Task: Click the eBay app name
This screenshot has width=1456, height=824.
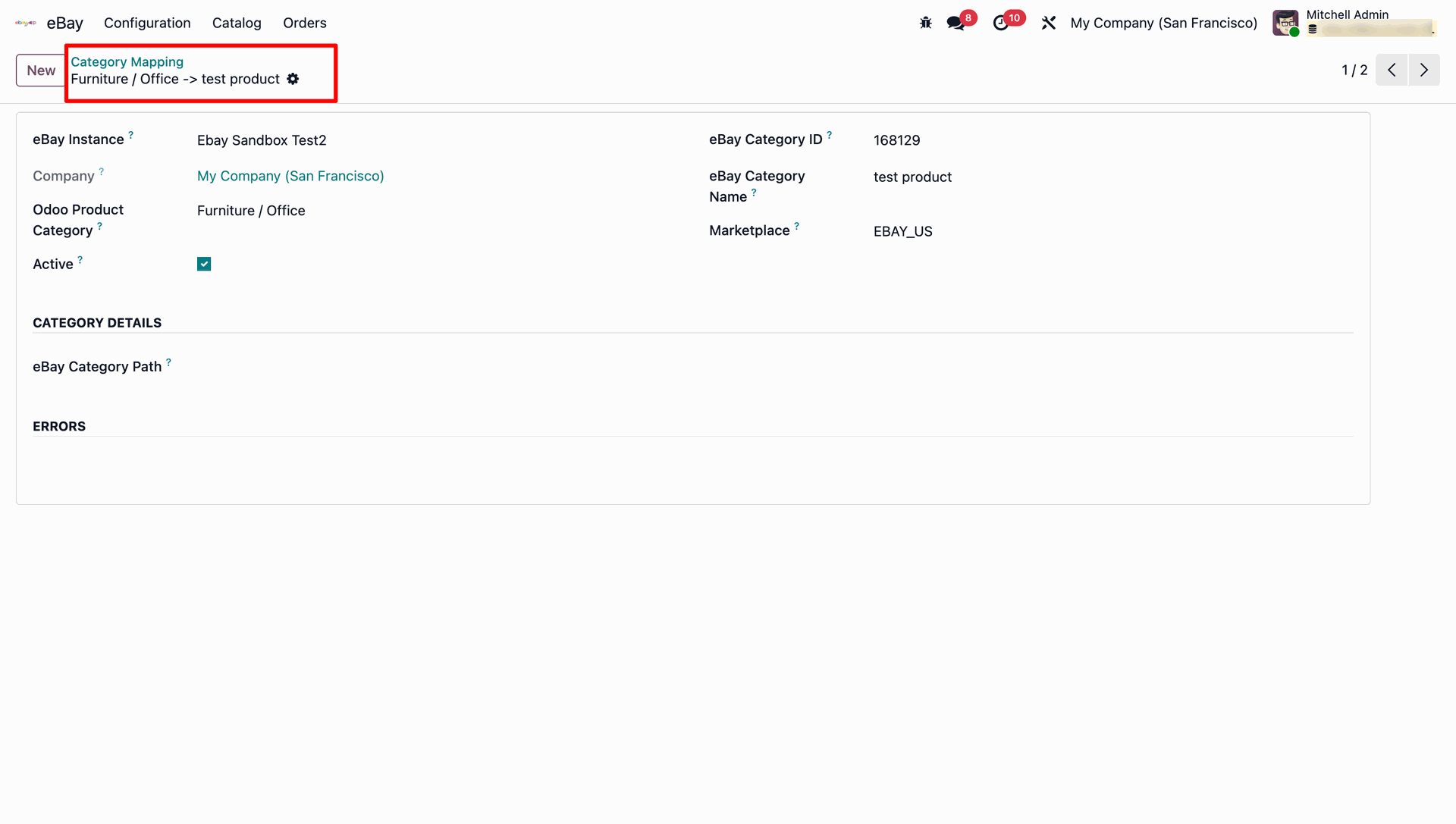Action: tap(65, 23)
